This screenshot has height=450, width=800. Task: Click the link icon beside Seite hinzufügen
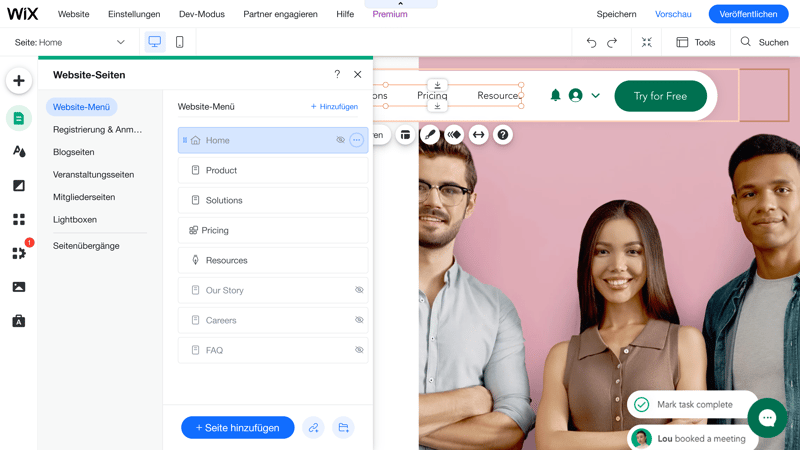point(313,428)
